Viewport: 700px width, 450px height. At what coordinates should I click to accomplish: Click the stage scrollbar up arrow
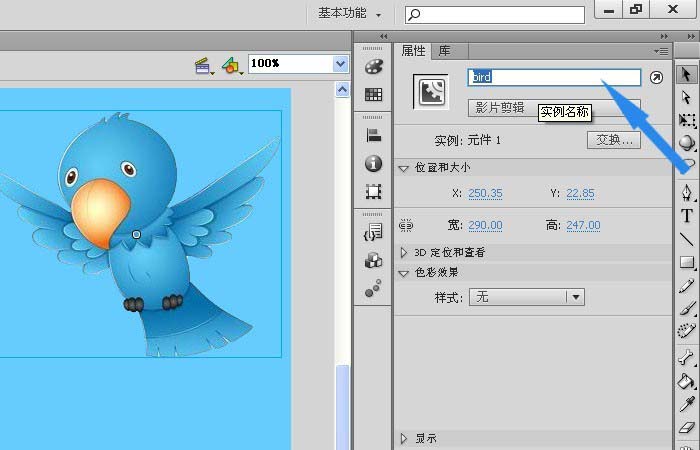(x=342, y=90)
